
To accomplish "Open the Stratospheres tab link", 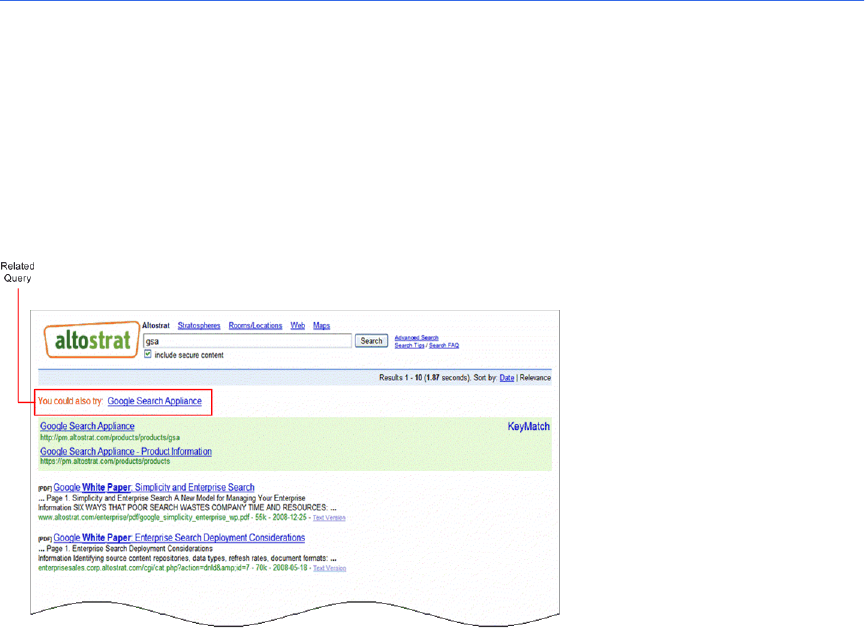I will 199,326.
